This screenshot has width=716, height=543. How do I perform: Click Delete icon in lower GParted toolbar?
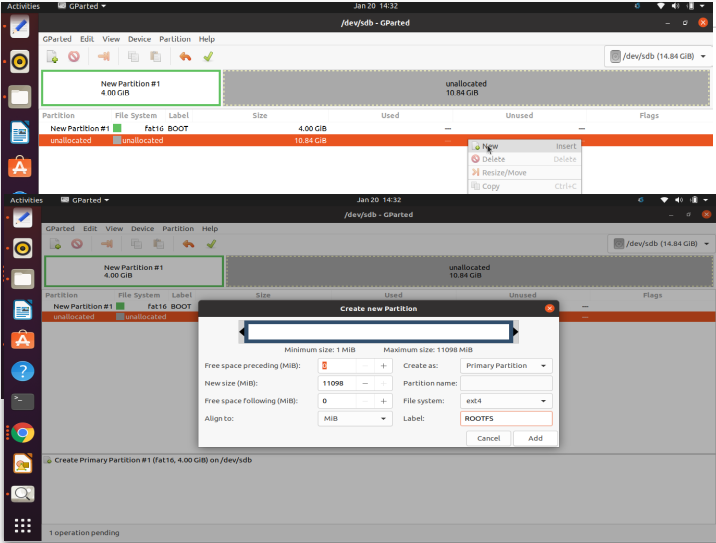coord(77,244)
